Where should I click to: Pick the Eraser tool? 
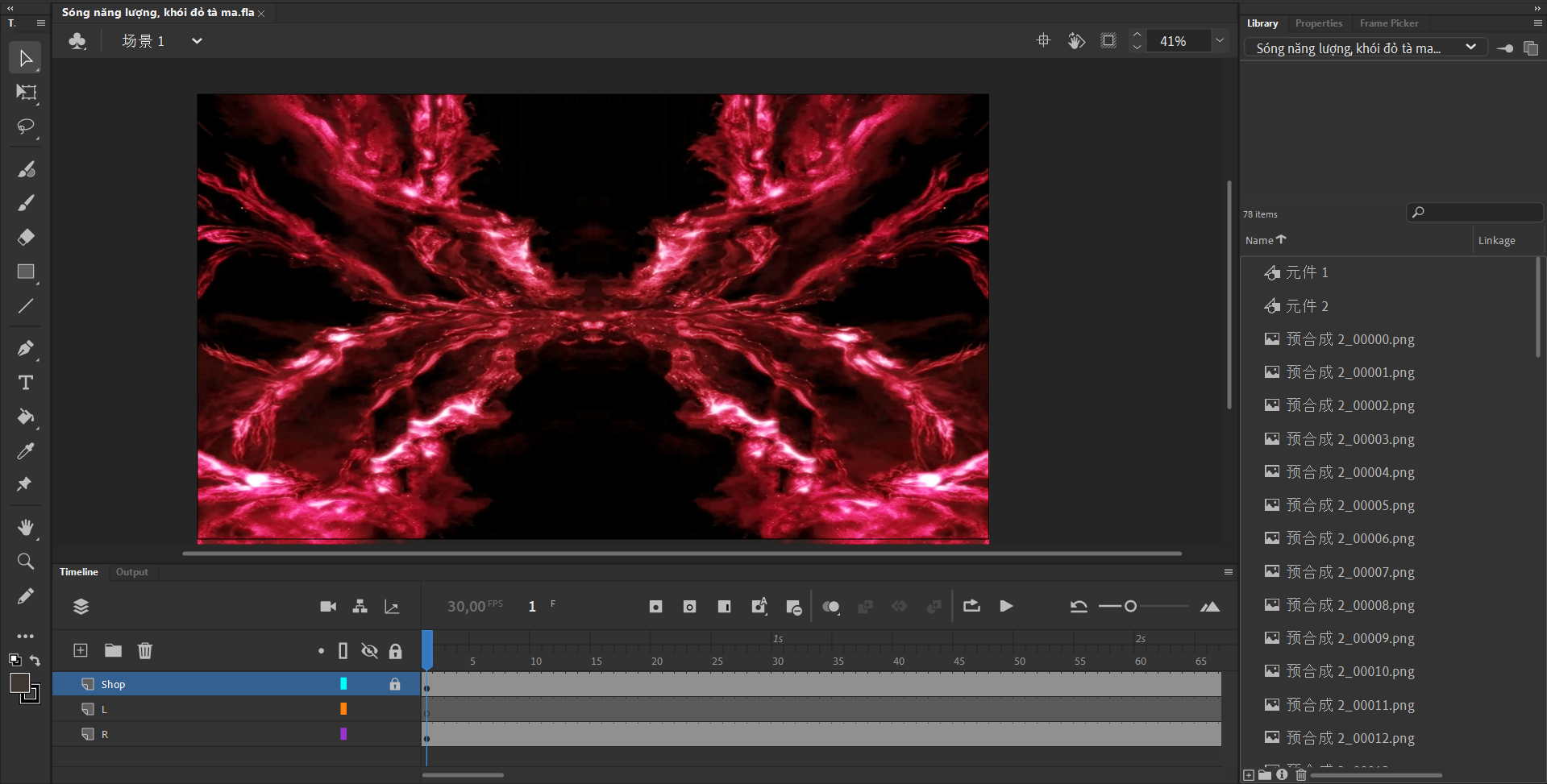(x=26, y=237)
